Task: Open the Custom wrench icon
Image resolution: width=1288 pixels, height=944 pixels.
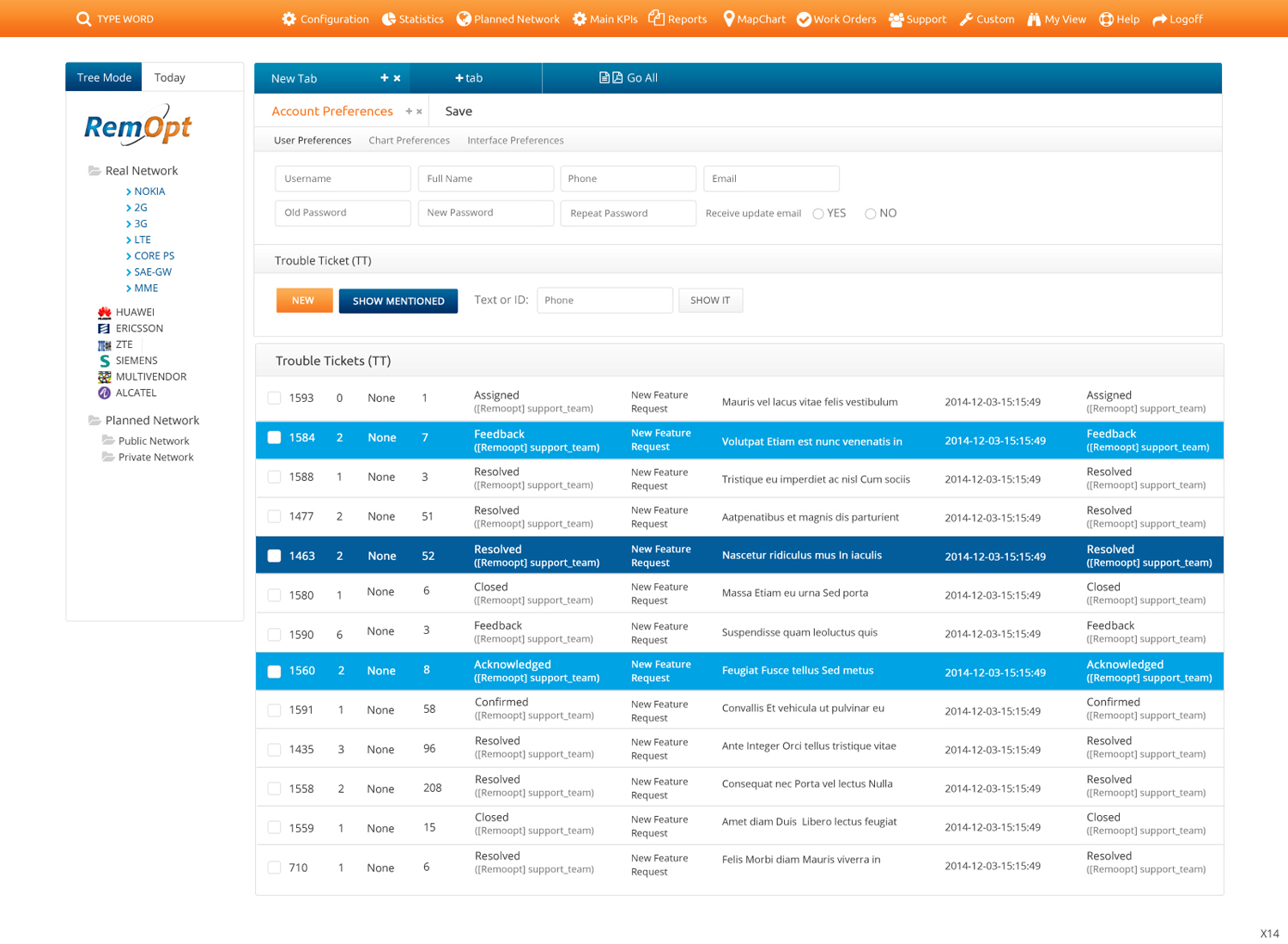Action: point(966,19)
